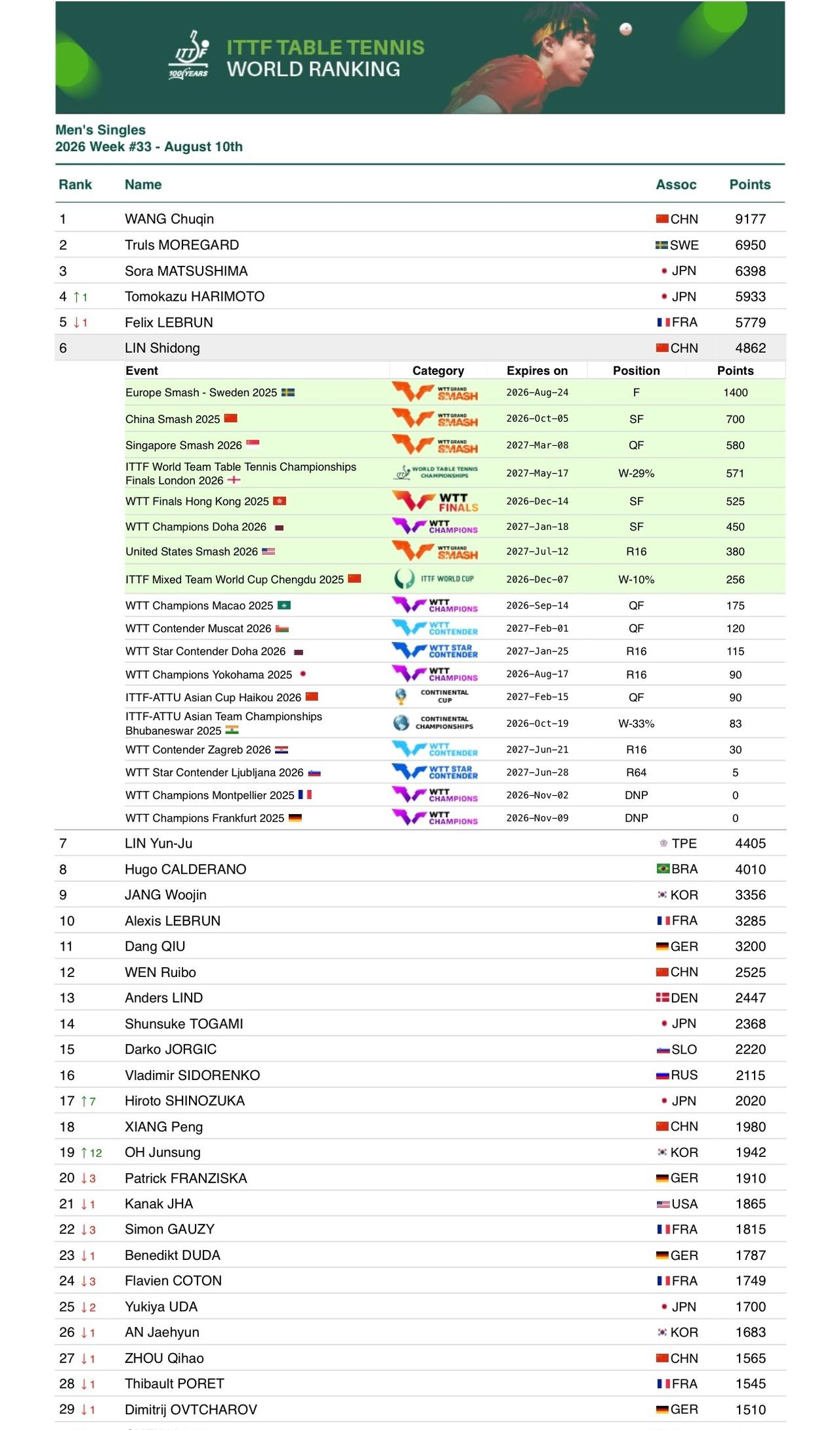Expand Dang QIU's ranking details

(x=420, y=946)
